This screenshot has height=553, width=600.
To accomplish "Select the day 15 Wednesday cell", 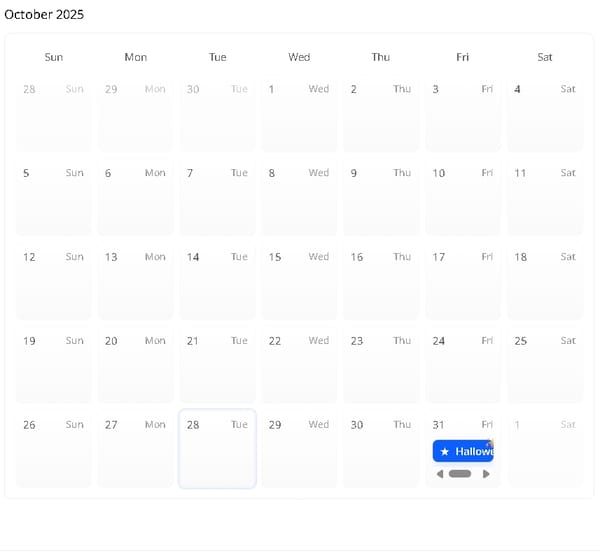I will coord(299,281).
